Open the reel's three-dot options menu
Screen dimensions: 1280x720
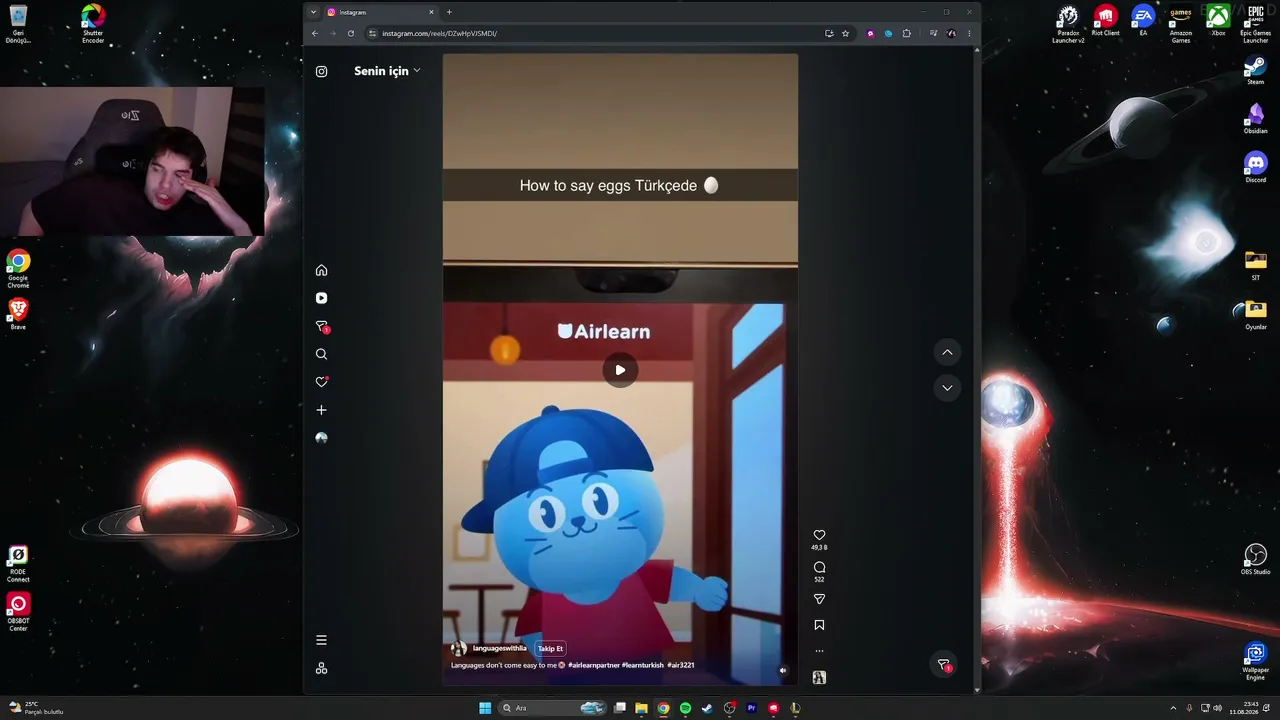(819, 651)
